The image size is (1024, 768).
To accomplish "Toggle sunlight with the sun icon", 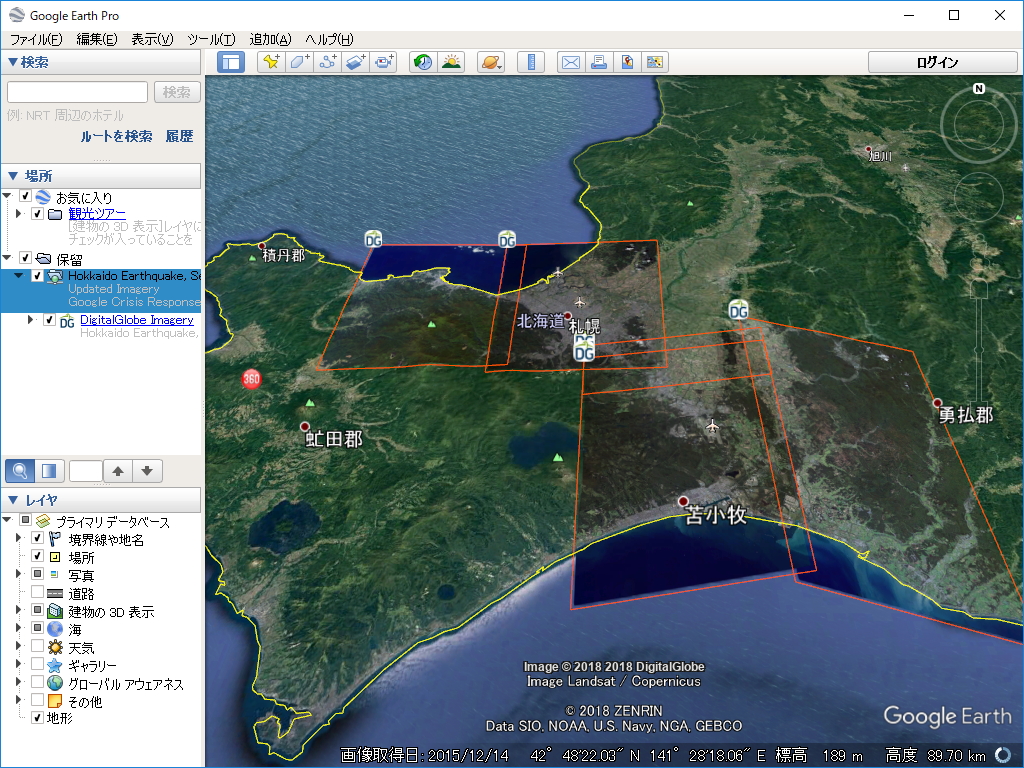I will 452,61.
